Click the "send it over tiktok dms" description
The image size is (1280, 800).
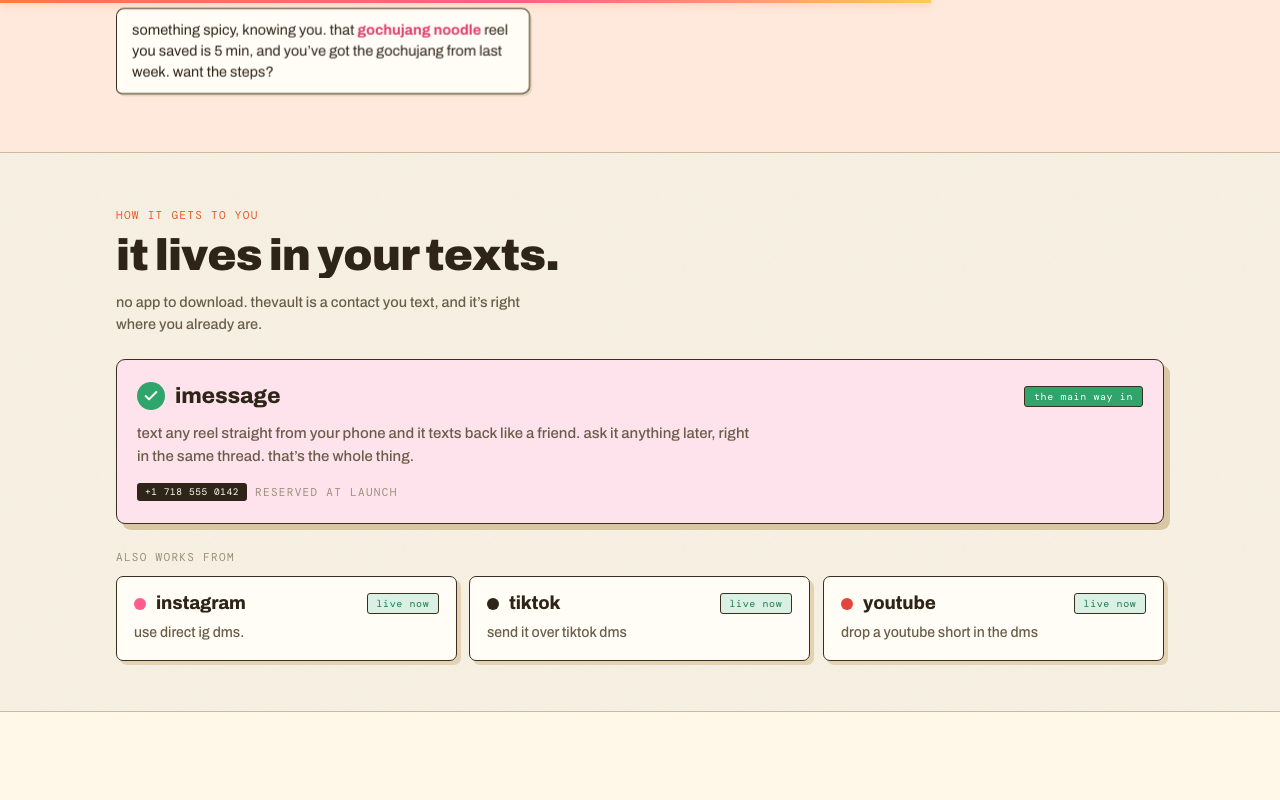pyautogui.click(x=557, y=632)
